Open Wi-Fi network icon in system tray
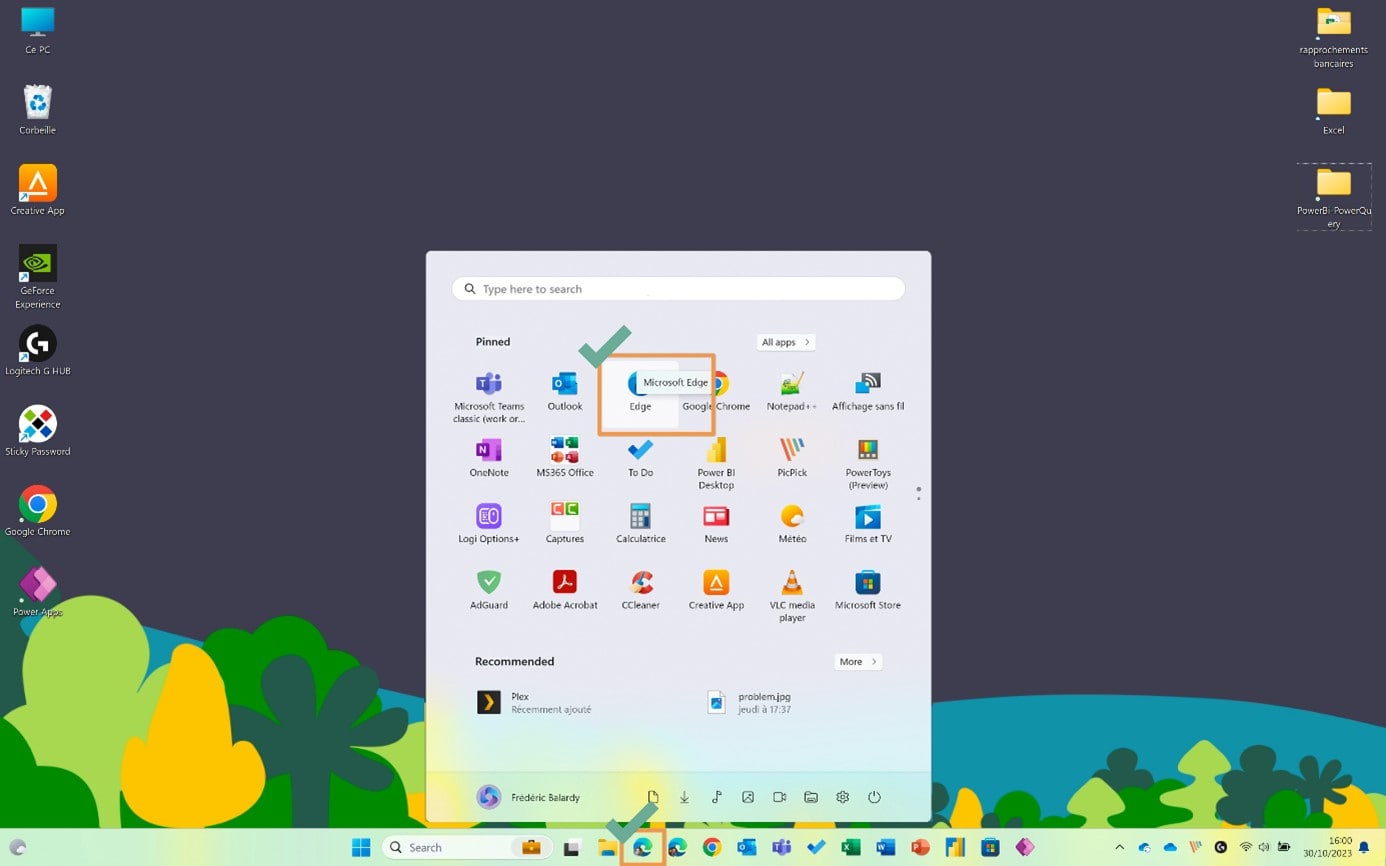The image size is (1386, 866). pyautogui.click(x=1246, y=847)
